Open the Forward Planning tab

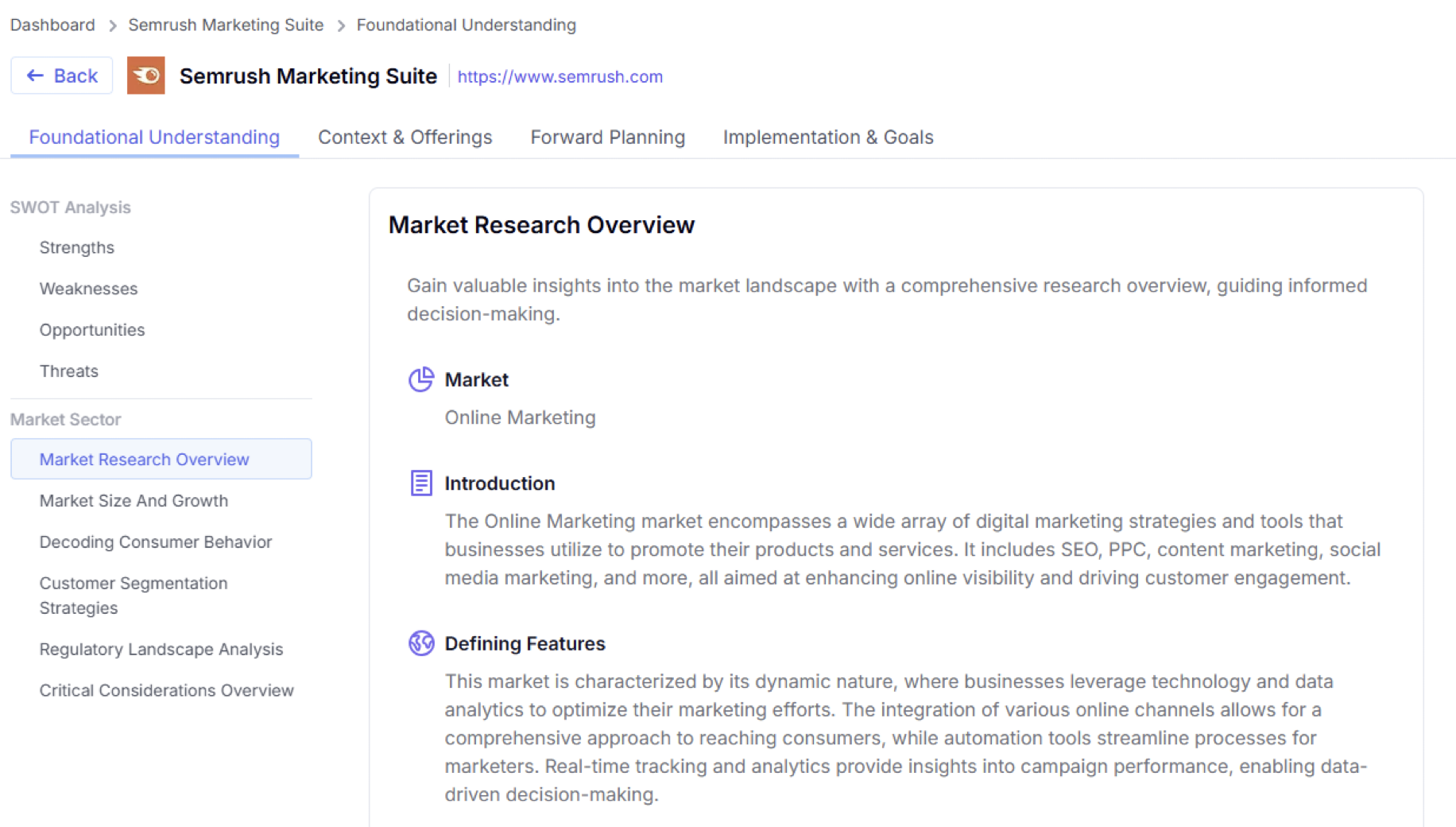tap(607, 137)
